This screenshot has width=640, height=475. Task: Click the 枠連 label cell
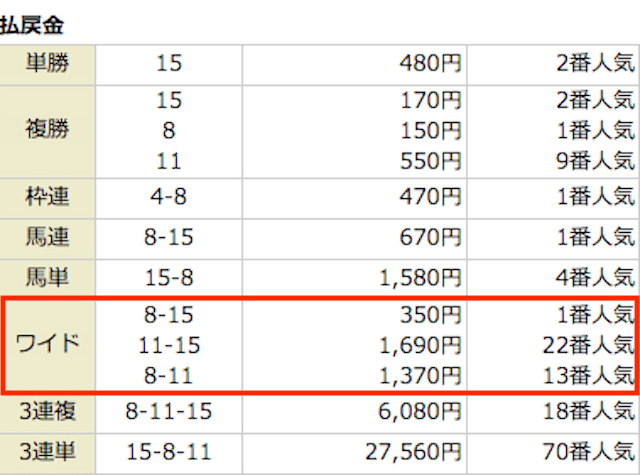click(x=47, y=198)
